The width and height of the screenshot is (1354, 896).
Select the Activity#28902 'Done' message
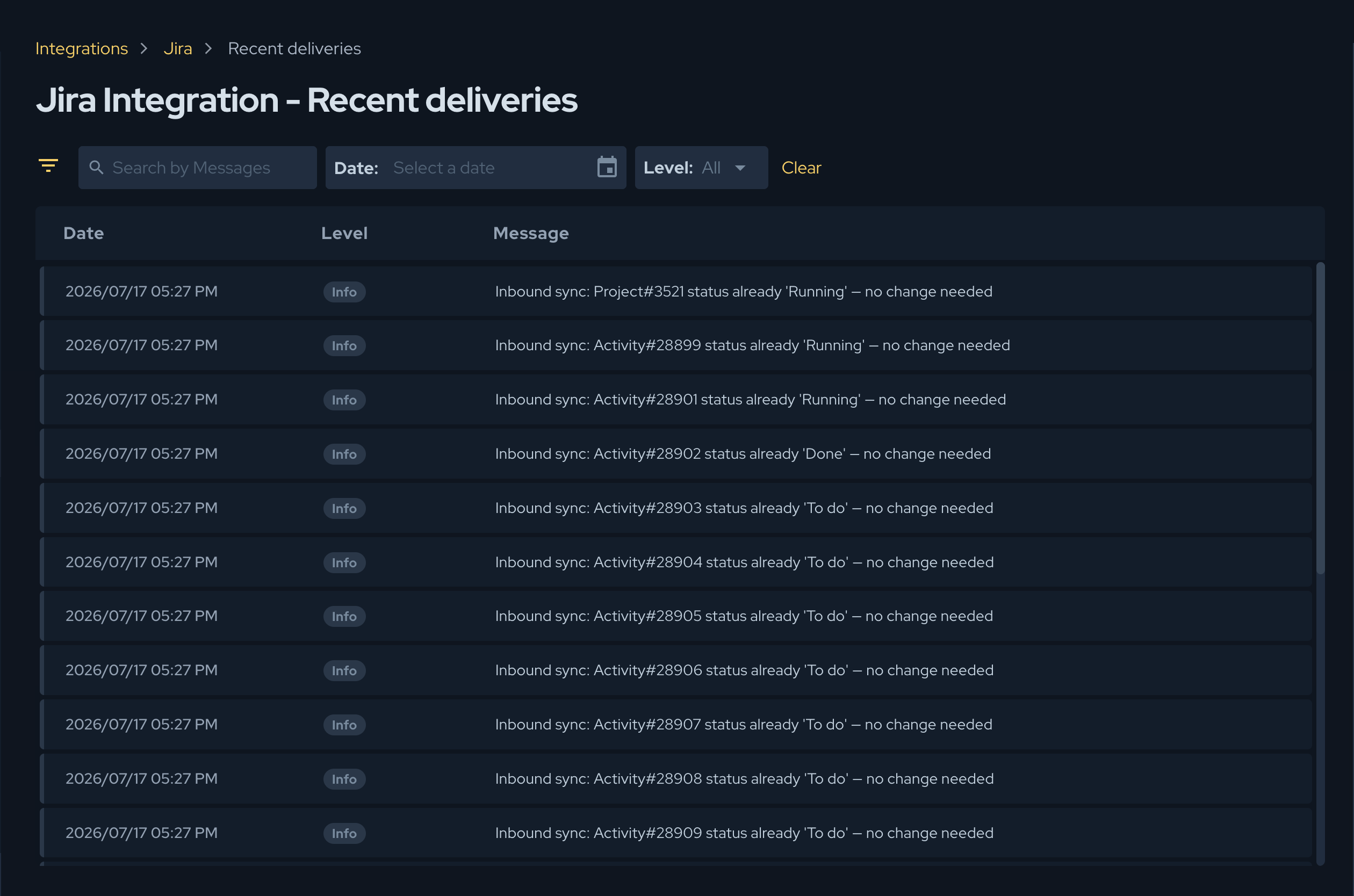click(x=743, y=454)
